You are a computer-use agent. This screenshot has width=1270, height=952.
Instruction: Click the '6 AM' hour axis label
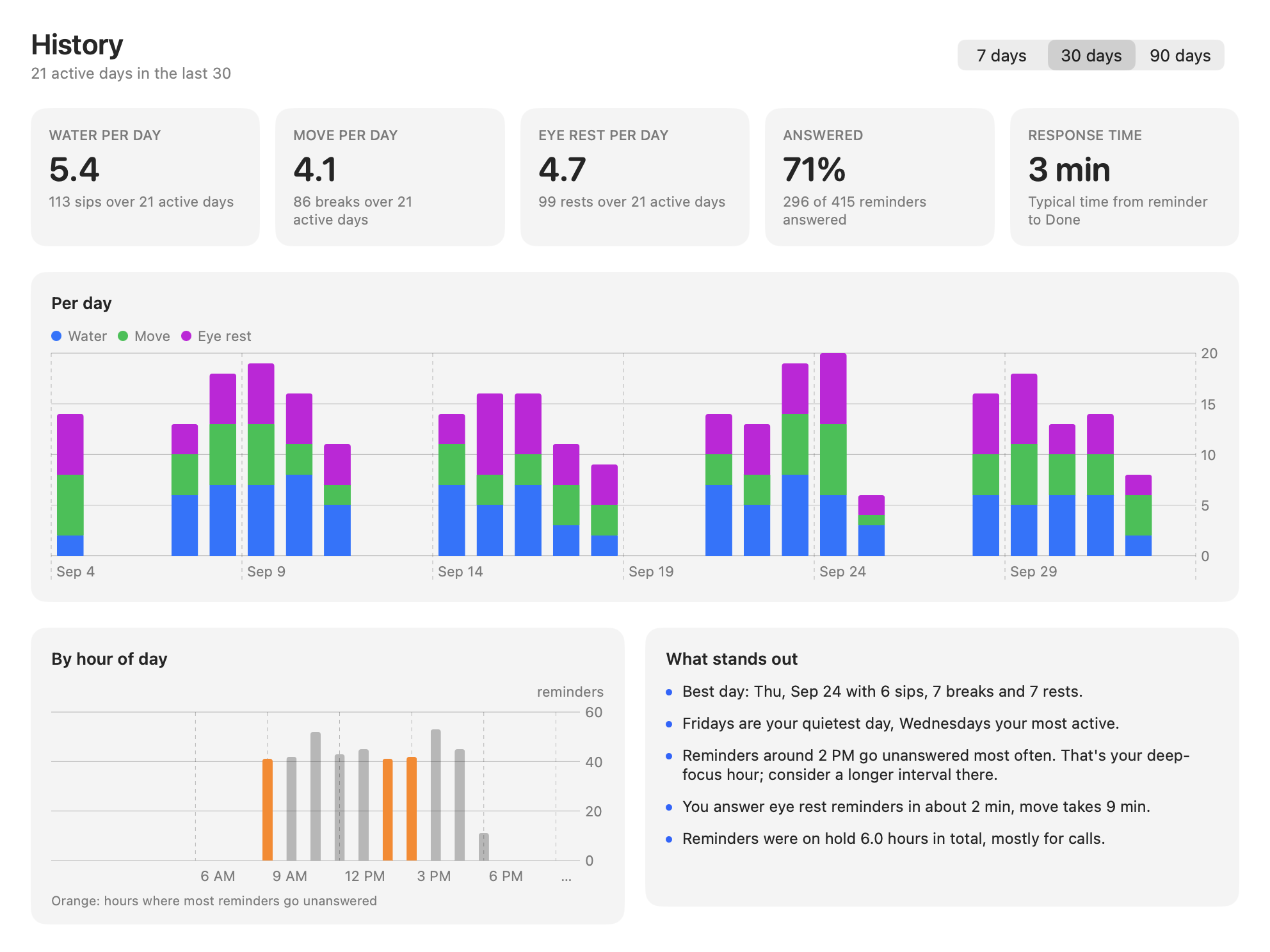point(218,876)
